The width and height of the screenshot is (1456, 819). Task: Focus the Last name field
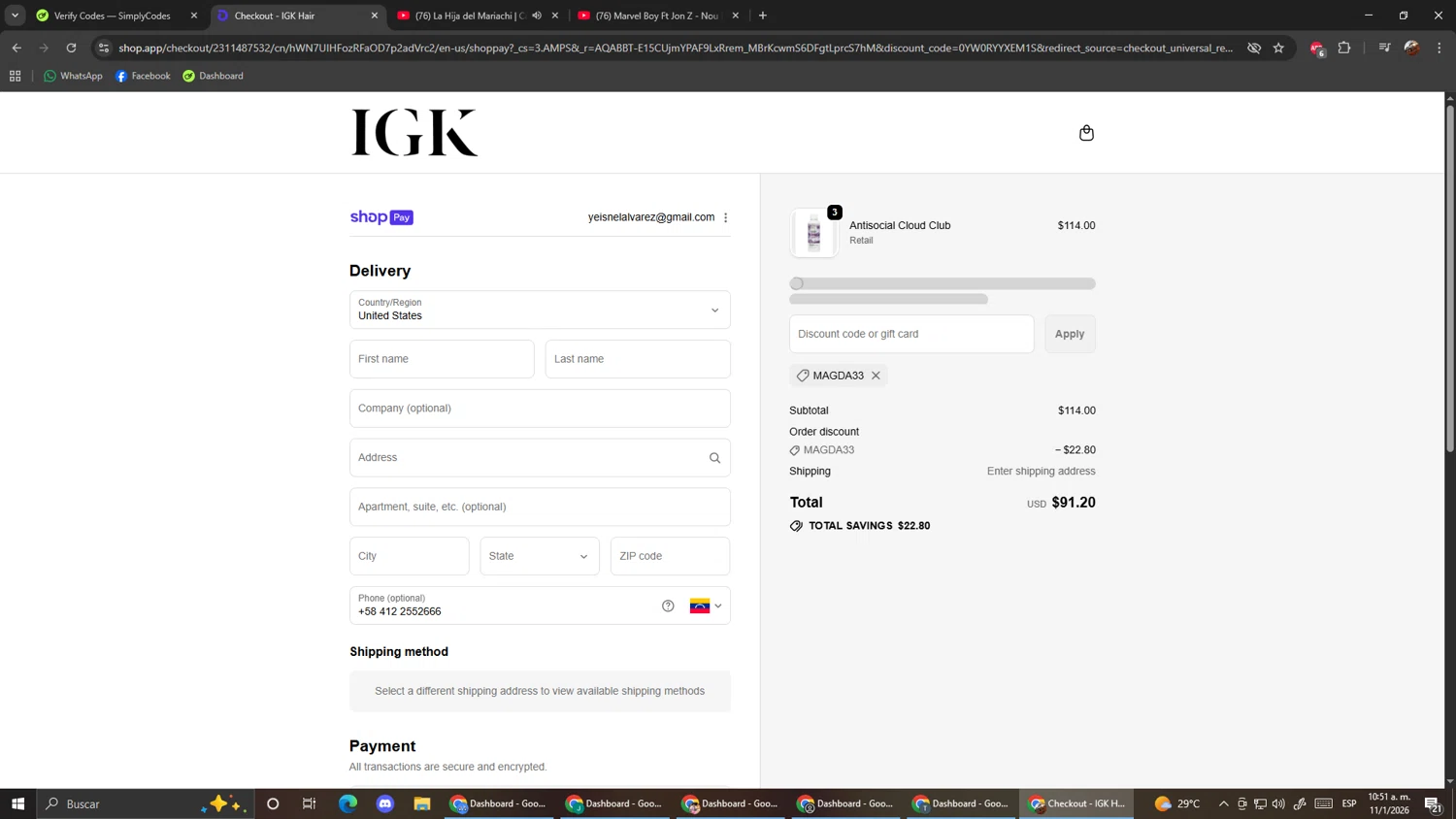638,359
